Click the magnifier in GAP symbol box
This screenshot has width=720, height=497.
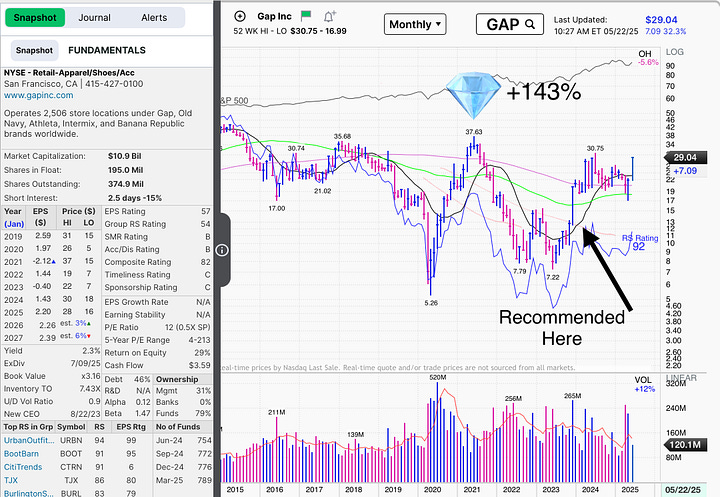529,24
